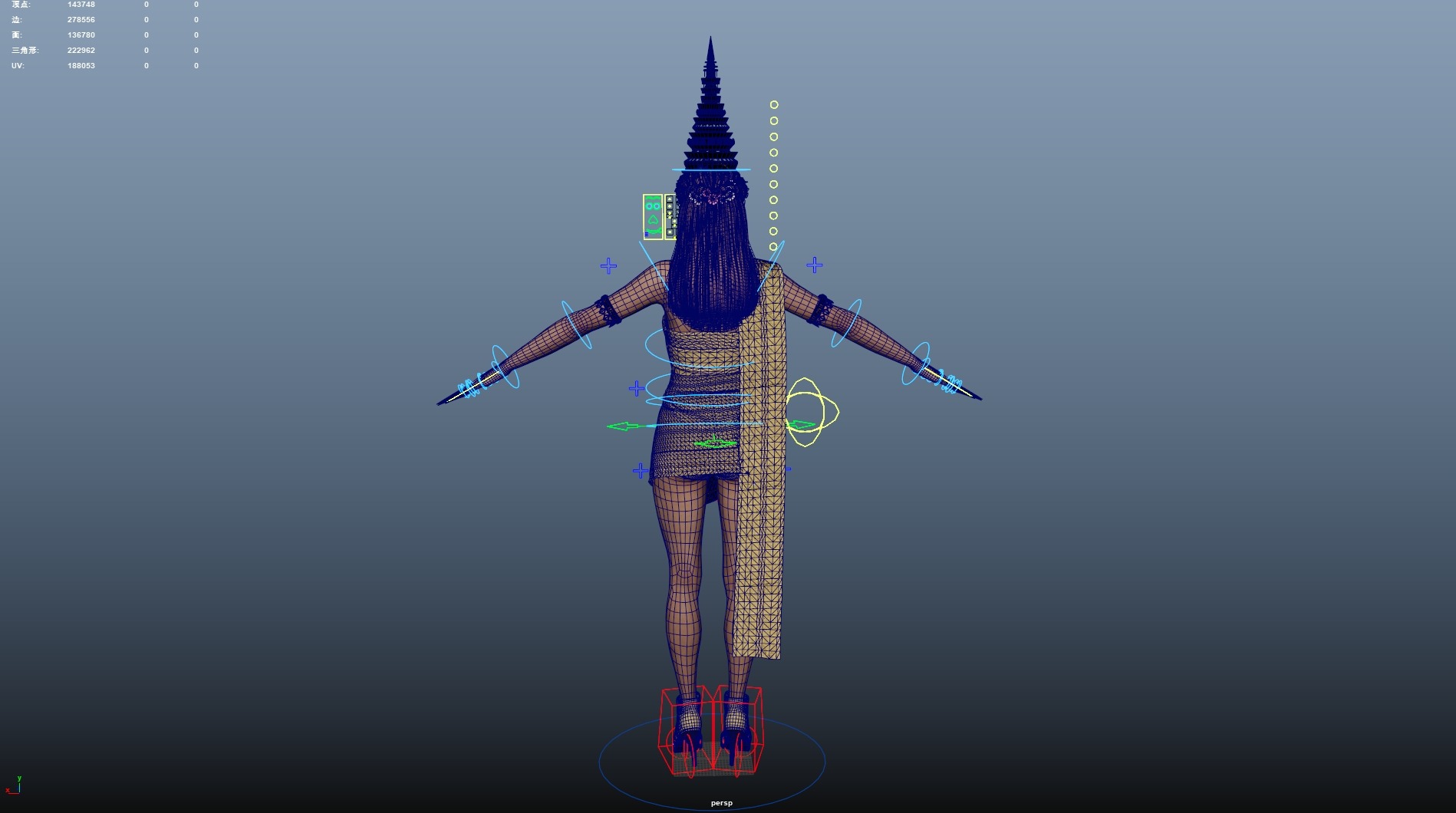Screen dimensions: 1456x813
Task: Click the XYZ axis indicator
Action: (14, 785)
